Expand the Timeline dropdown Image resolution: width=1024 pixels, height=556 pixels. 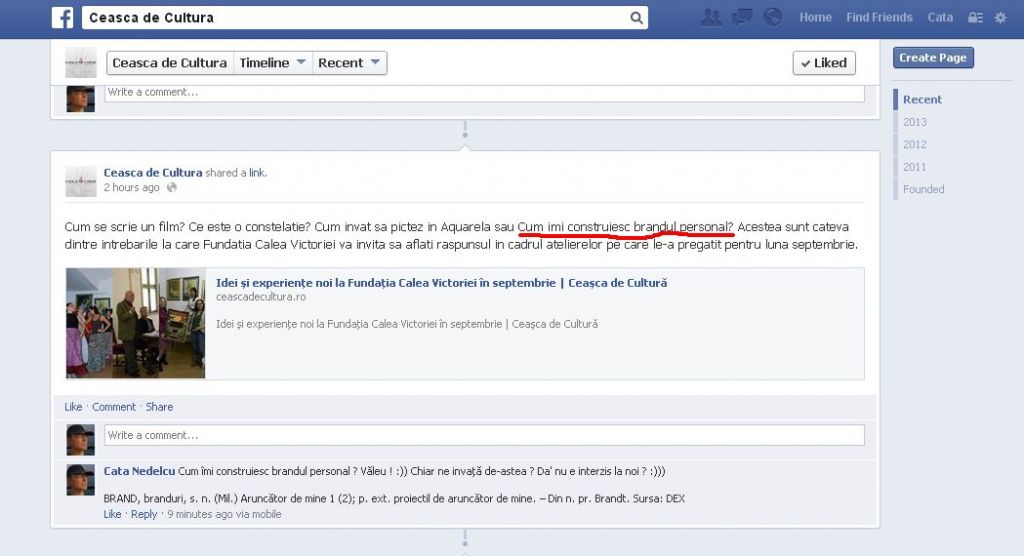tap(272, 63)
